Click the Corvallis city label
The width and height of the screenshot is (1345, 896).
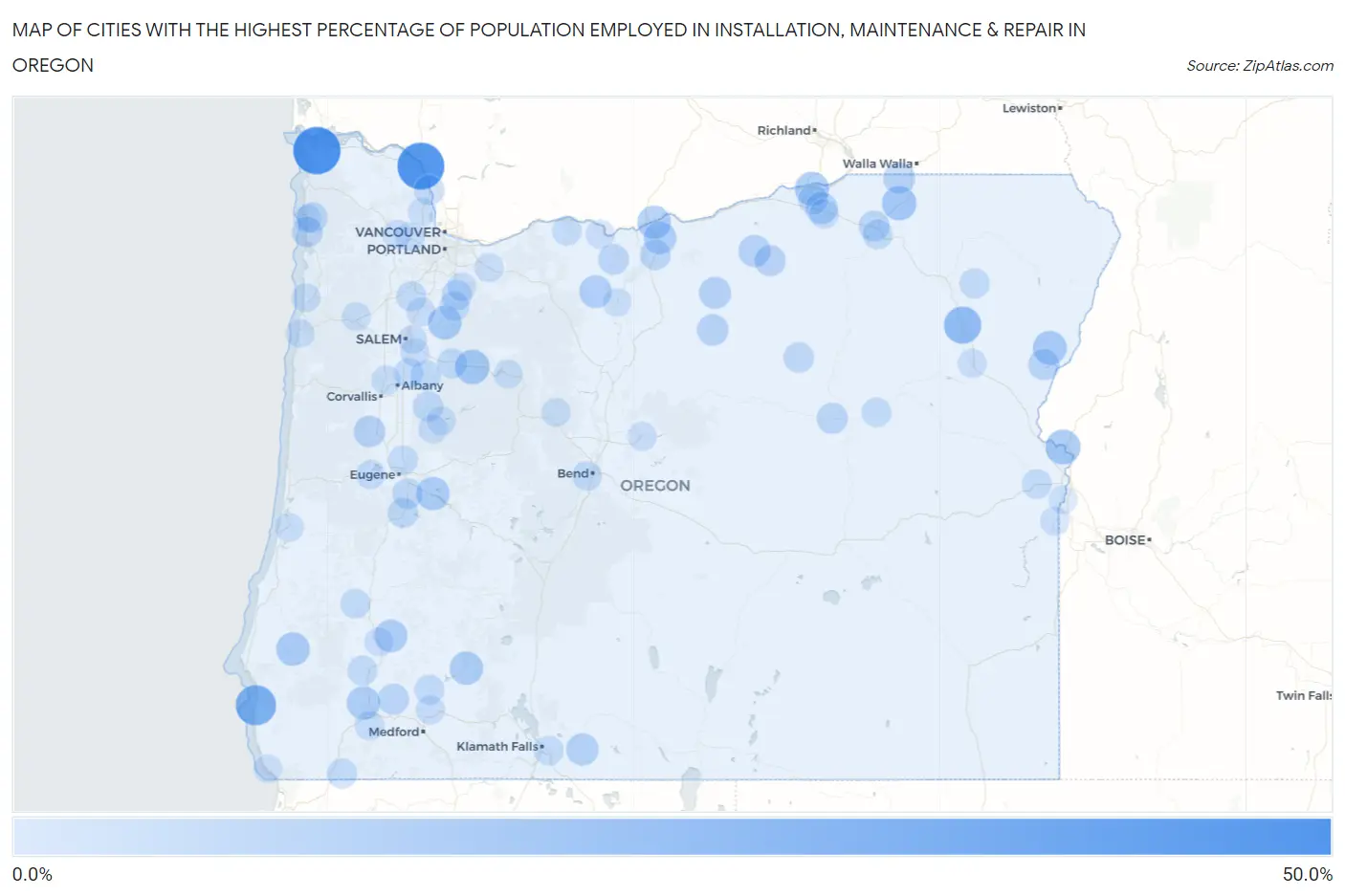click(352, 397)
